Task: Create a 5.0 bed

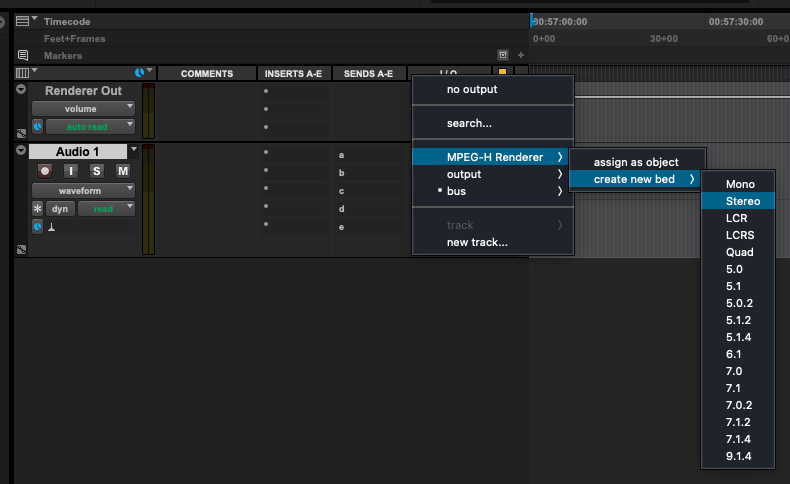Action: [738, 269]
